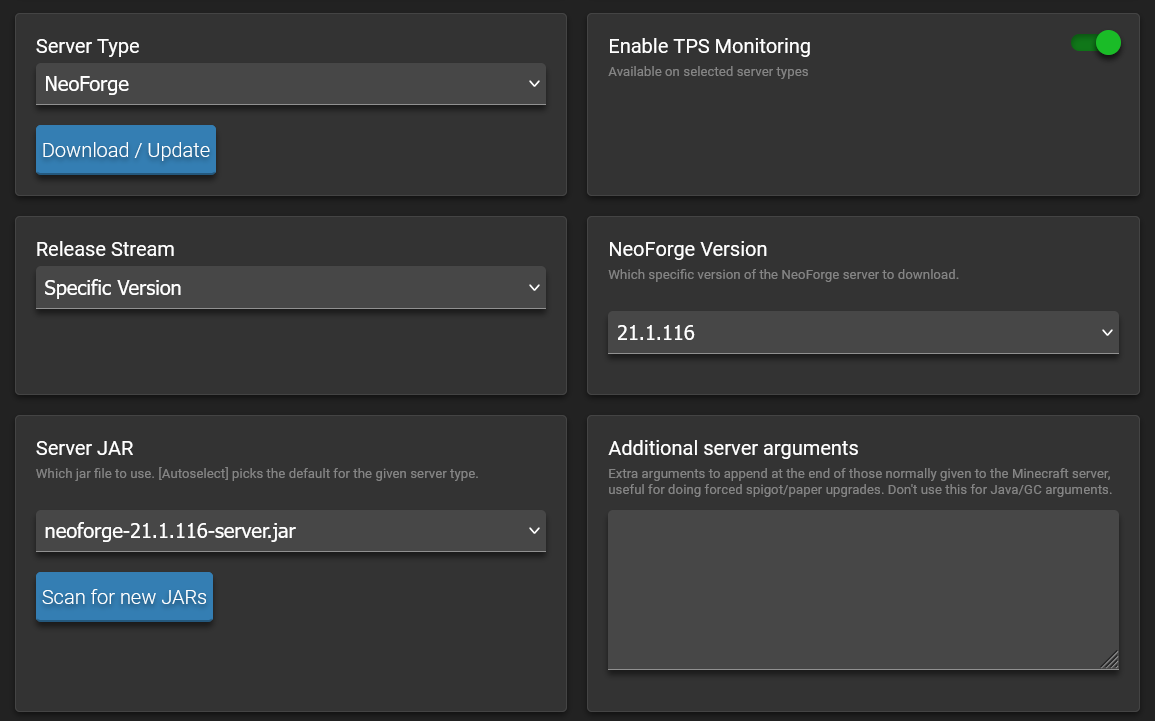This screenshot has height=721, width=1155.
Task: Click the Scan for new JARs button
Action: [x=124, y=597]
